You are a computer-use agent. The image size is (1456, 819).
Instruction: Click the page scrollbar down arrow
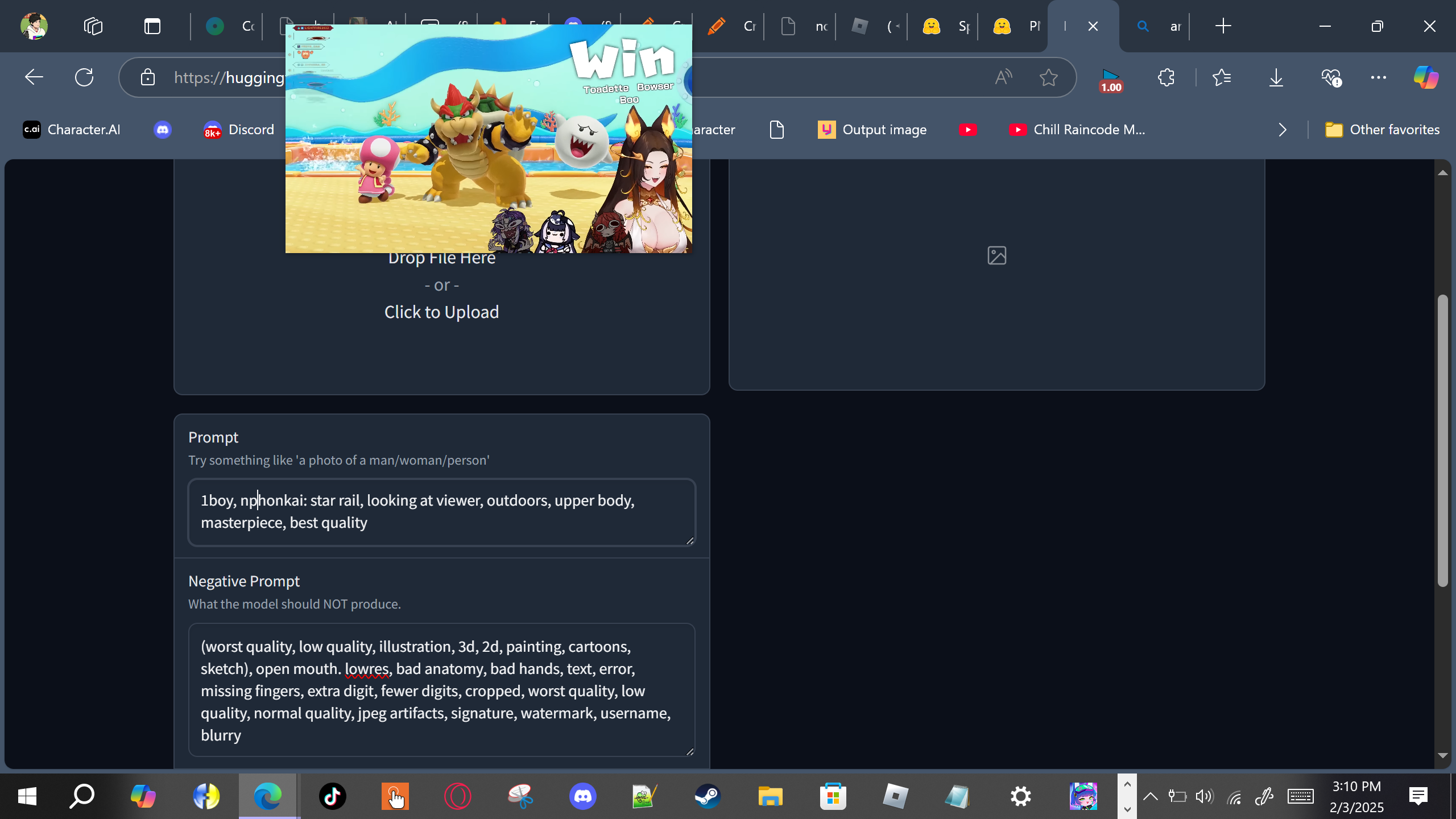click(1442, 755)
